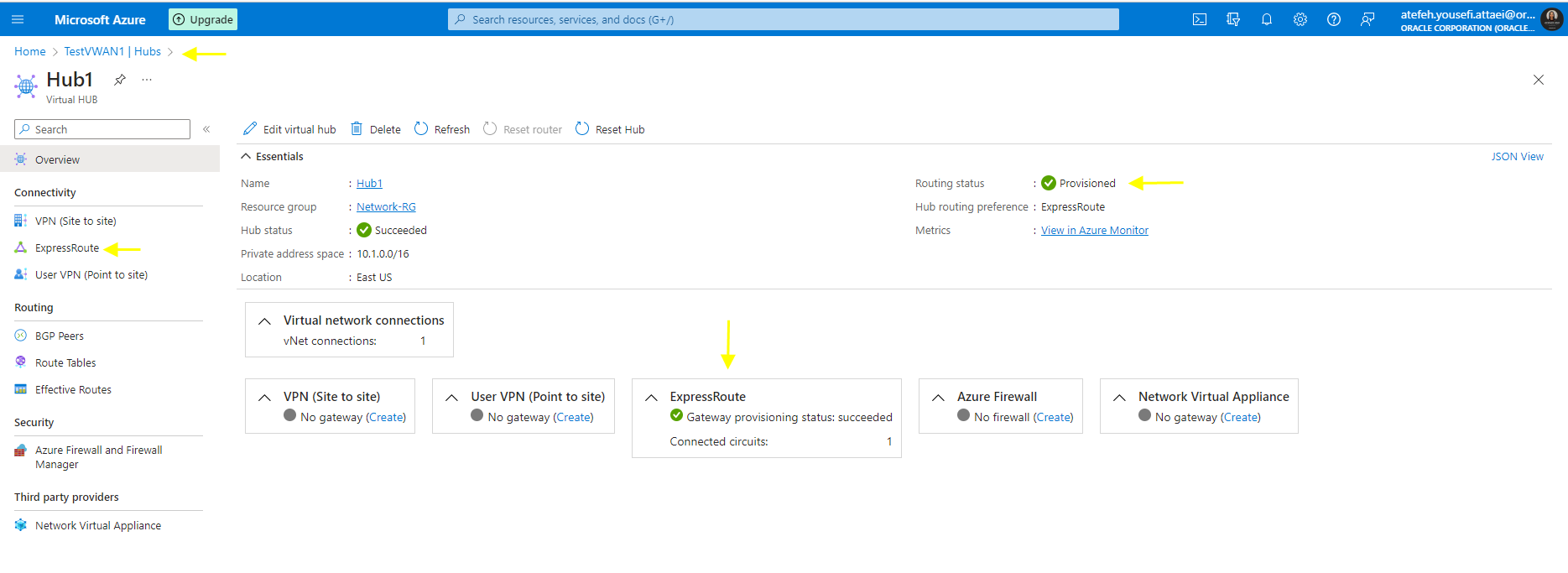Screen dimensions: 1568x573
Task: Click Edit virtual hub
Action: 289,129
